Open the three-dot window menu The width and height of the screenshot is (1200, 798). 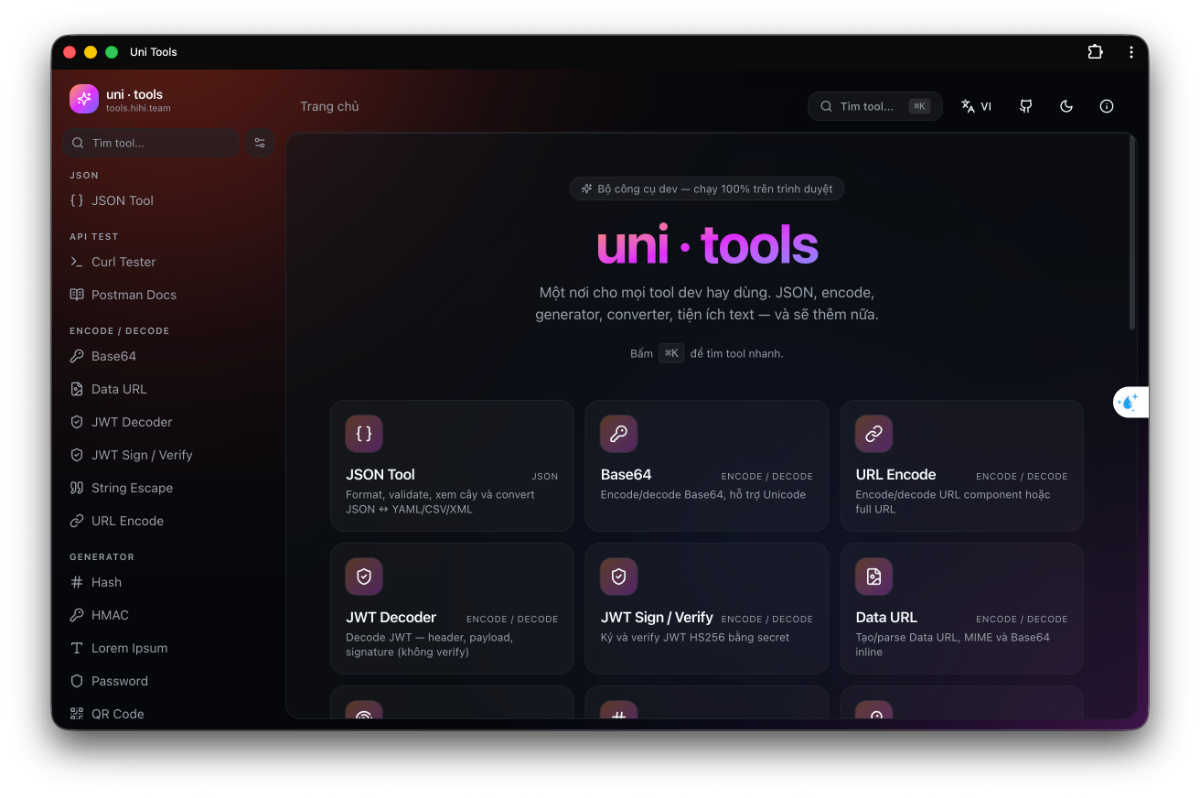1131,52
